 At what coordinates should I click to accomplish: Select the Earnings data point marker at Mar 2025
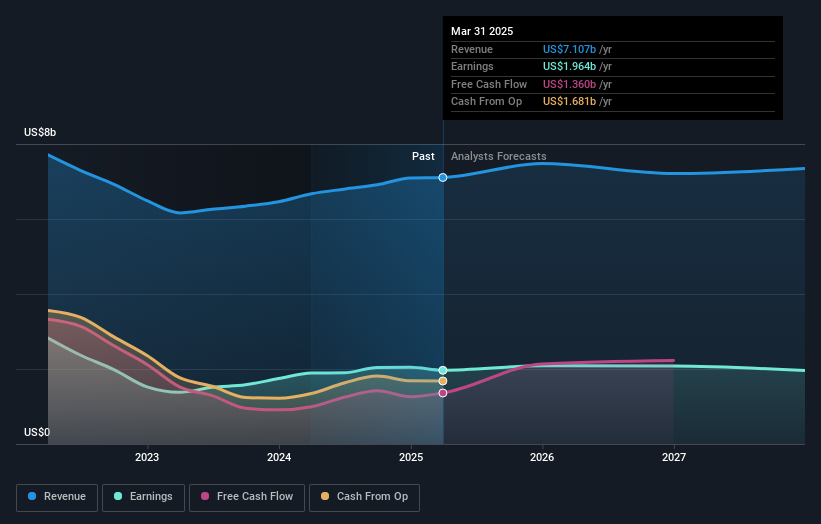(x=443, y=370)
